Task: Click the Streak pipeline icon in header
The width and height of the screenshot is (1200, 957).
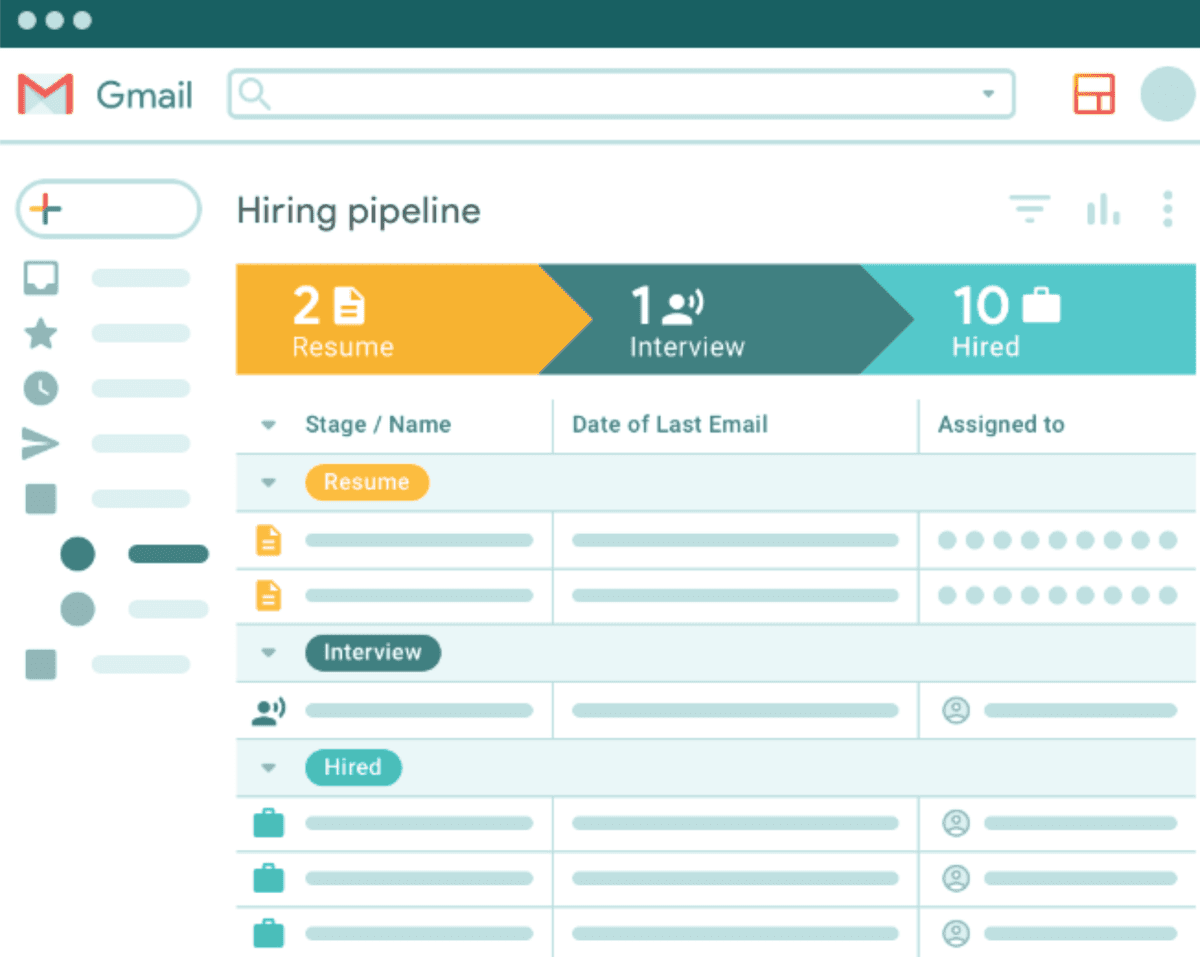Action: [x=1094, y=94]
